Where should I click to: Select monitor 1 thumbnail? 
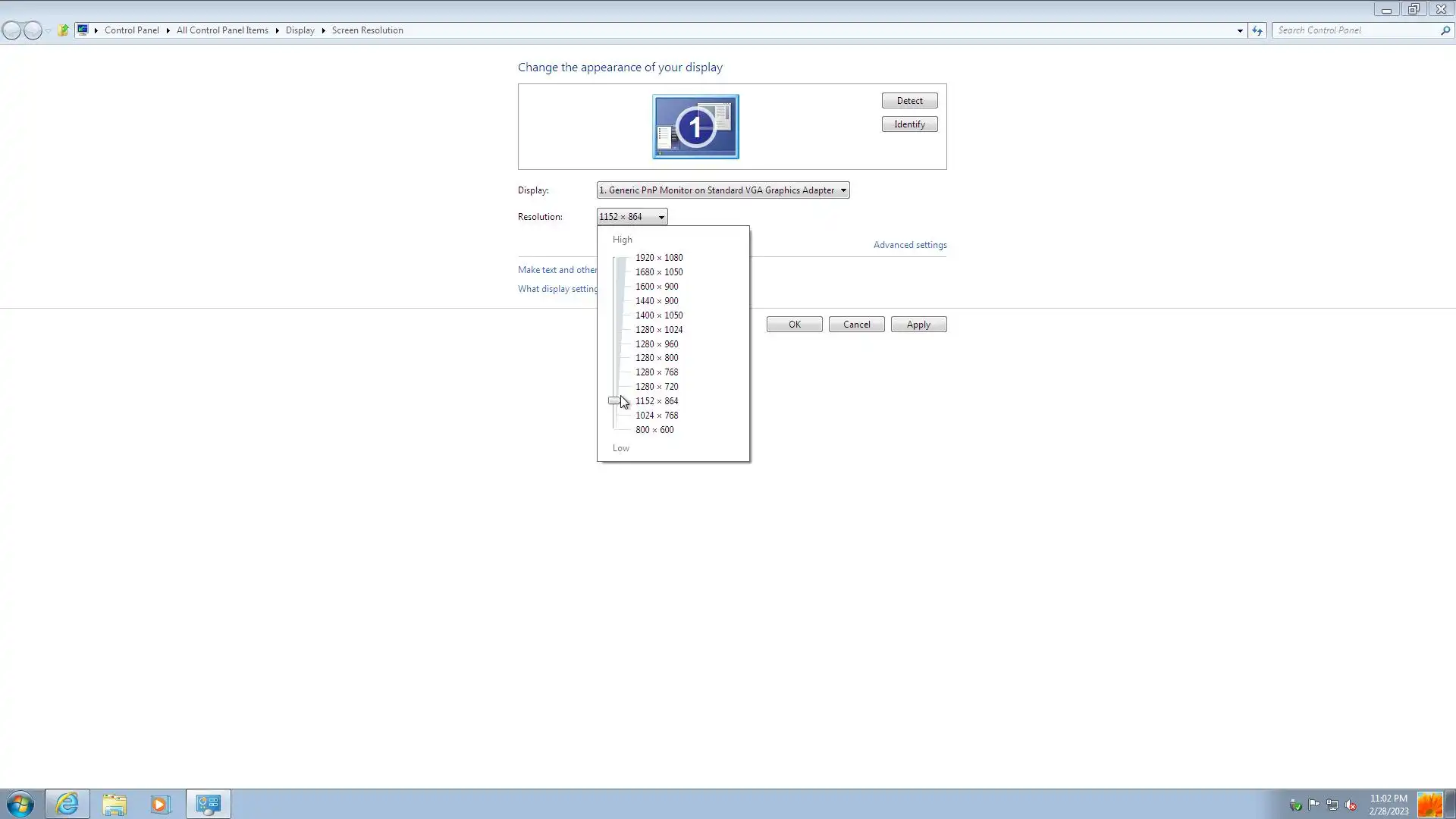tap(695, 127)
